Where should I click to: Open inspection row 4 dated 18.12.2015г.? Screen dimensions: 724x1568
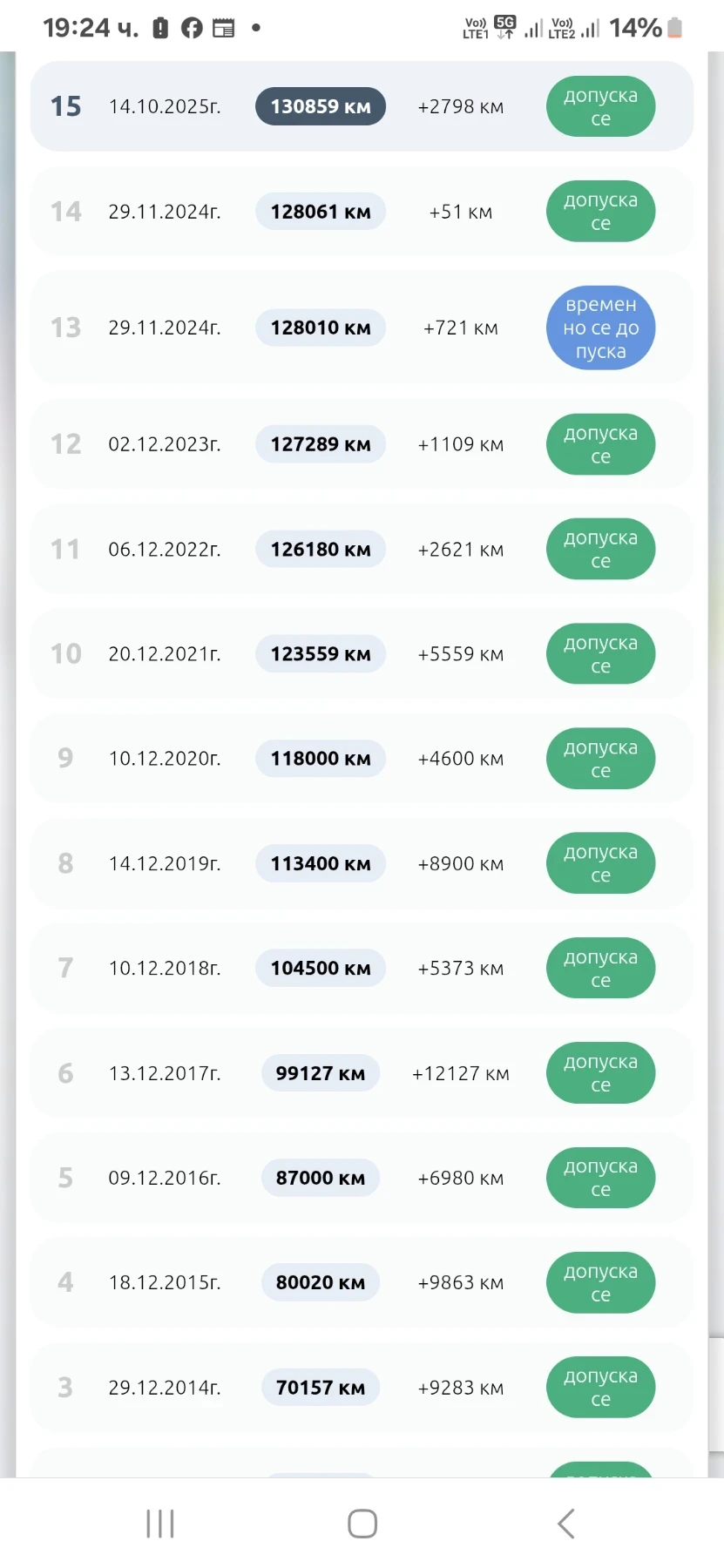click(362, 1282)
